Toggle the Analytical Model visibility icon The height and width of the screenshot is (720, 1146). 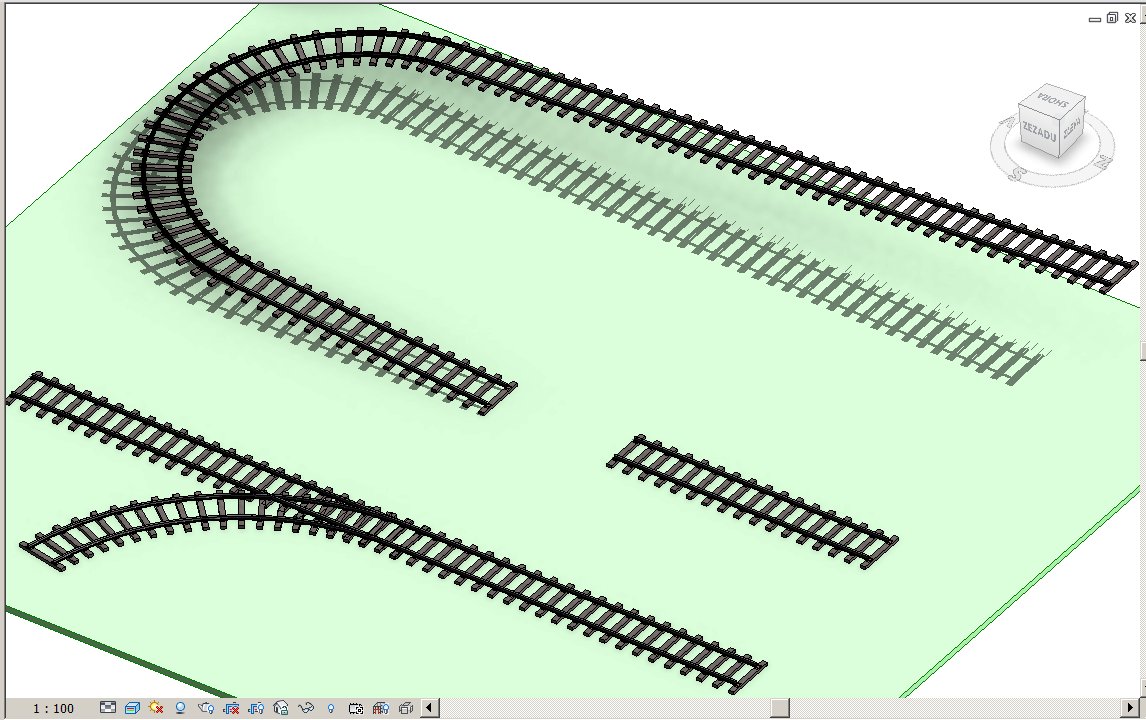pos(381,708)
